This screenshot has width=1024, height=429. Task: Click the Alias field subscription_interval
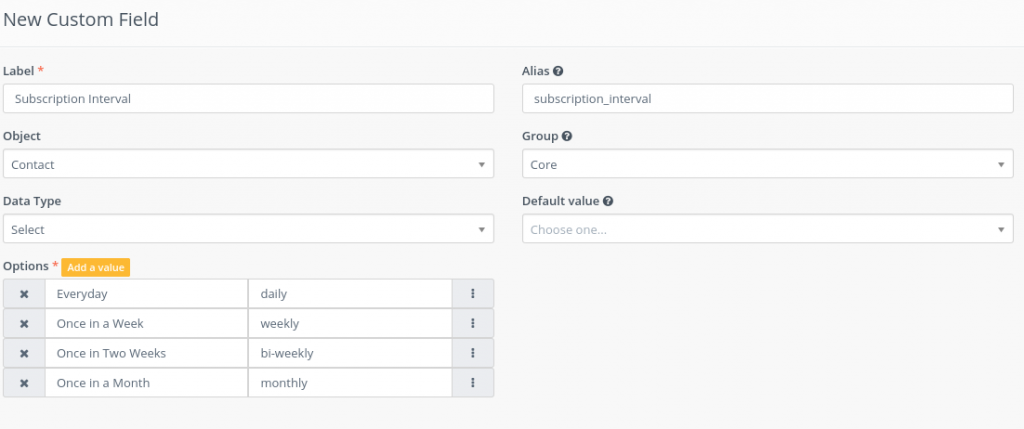tap(767, 99)
